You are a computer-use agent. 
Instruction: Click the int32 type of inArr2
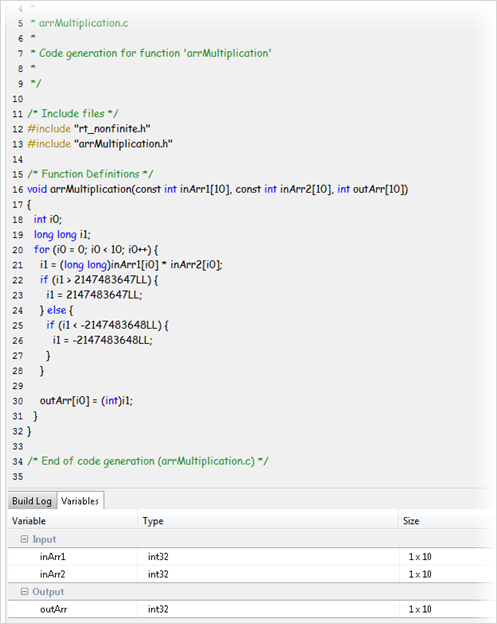(x=158, y=574)
